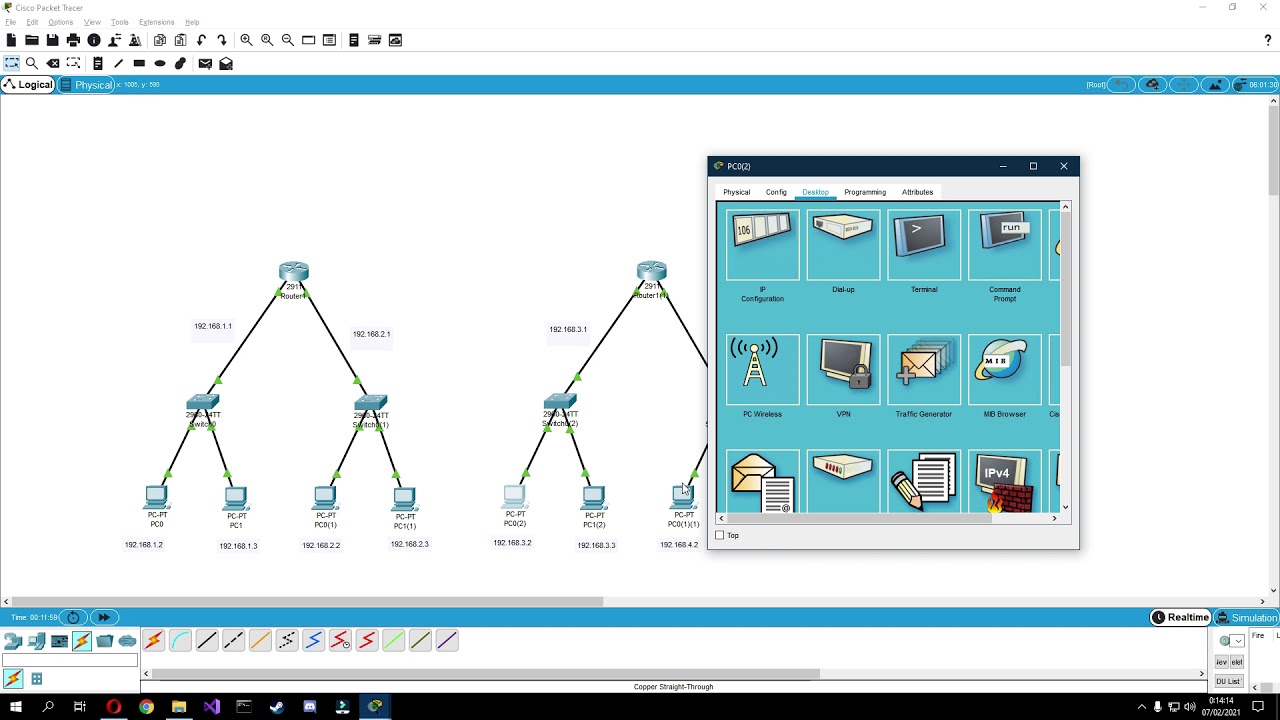Viewport: 1280px width, 720px height.
Task: Select End Devices category
Action: (x=36, y=641)
